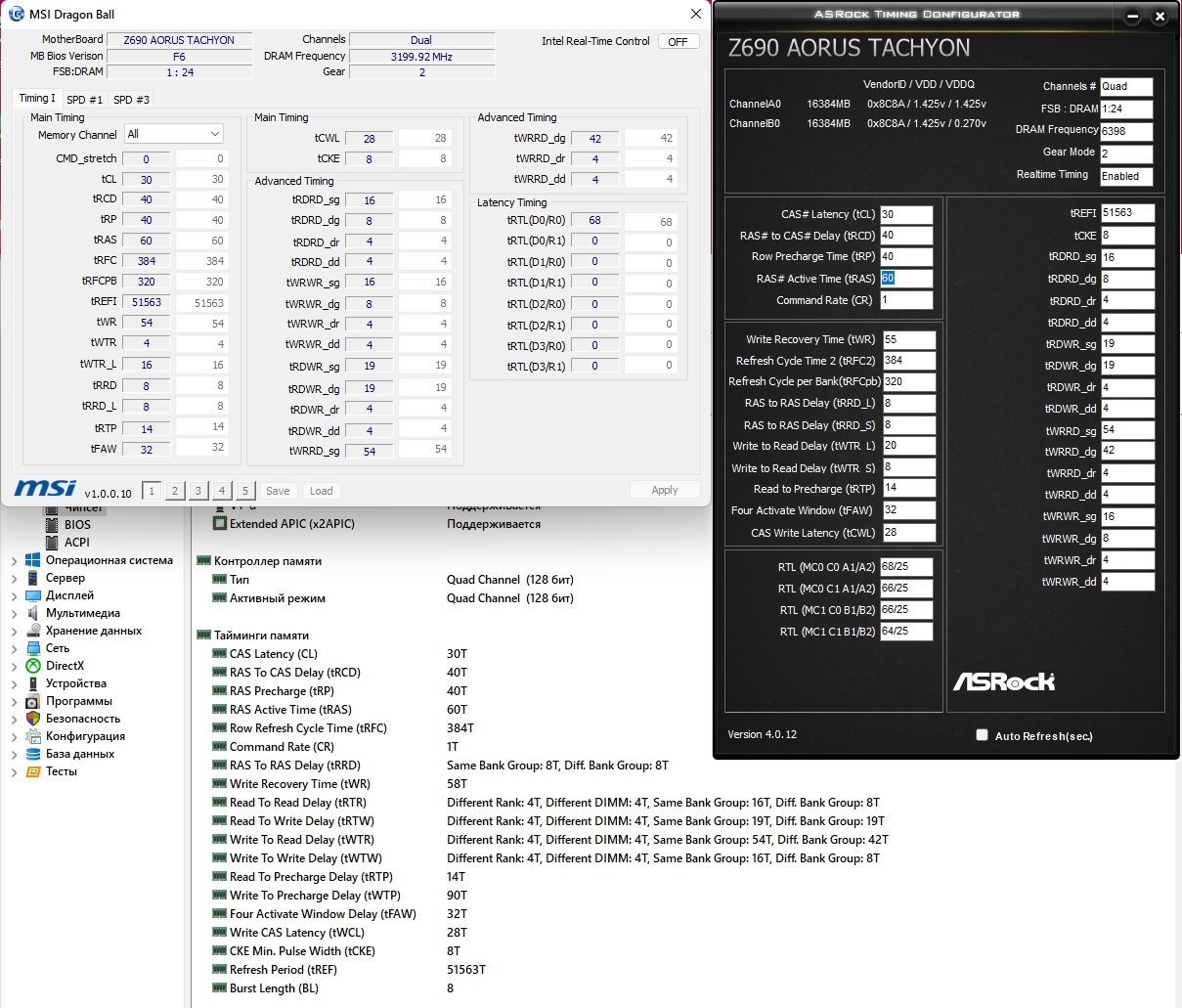Expand the Конфигурация tree node
This screenshot has height=1008, width=1182.
(x=14, y=737)
